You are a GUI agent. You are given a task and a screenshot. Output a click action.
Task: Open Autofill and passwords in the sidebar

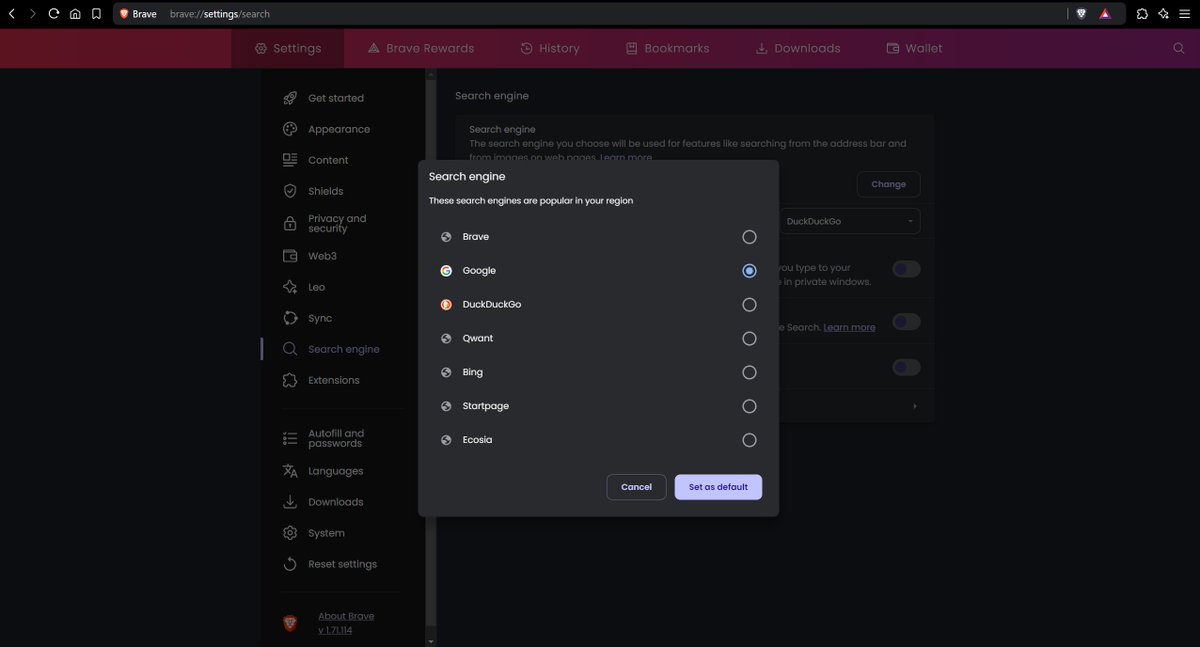(336, 438)
